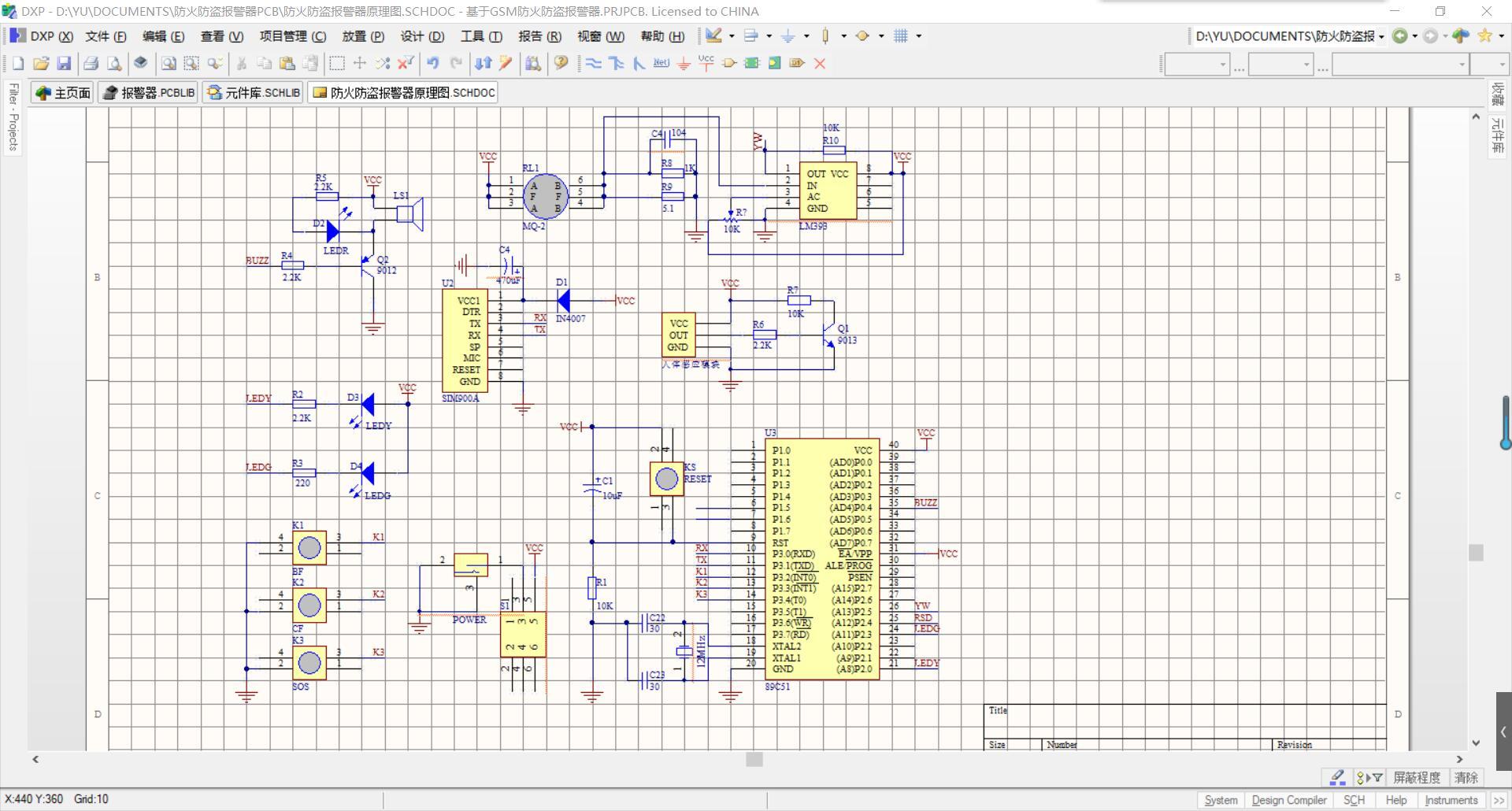Viewport: 1512px width, 811px height.
Task: Open the 报告 (R) menu
Action: point(539,36)
